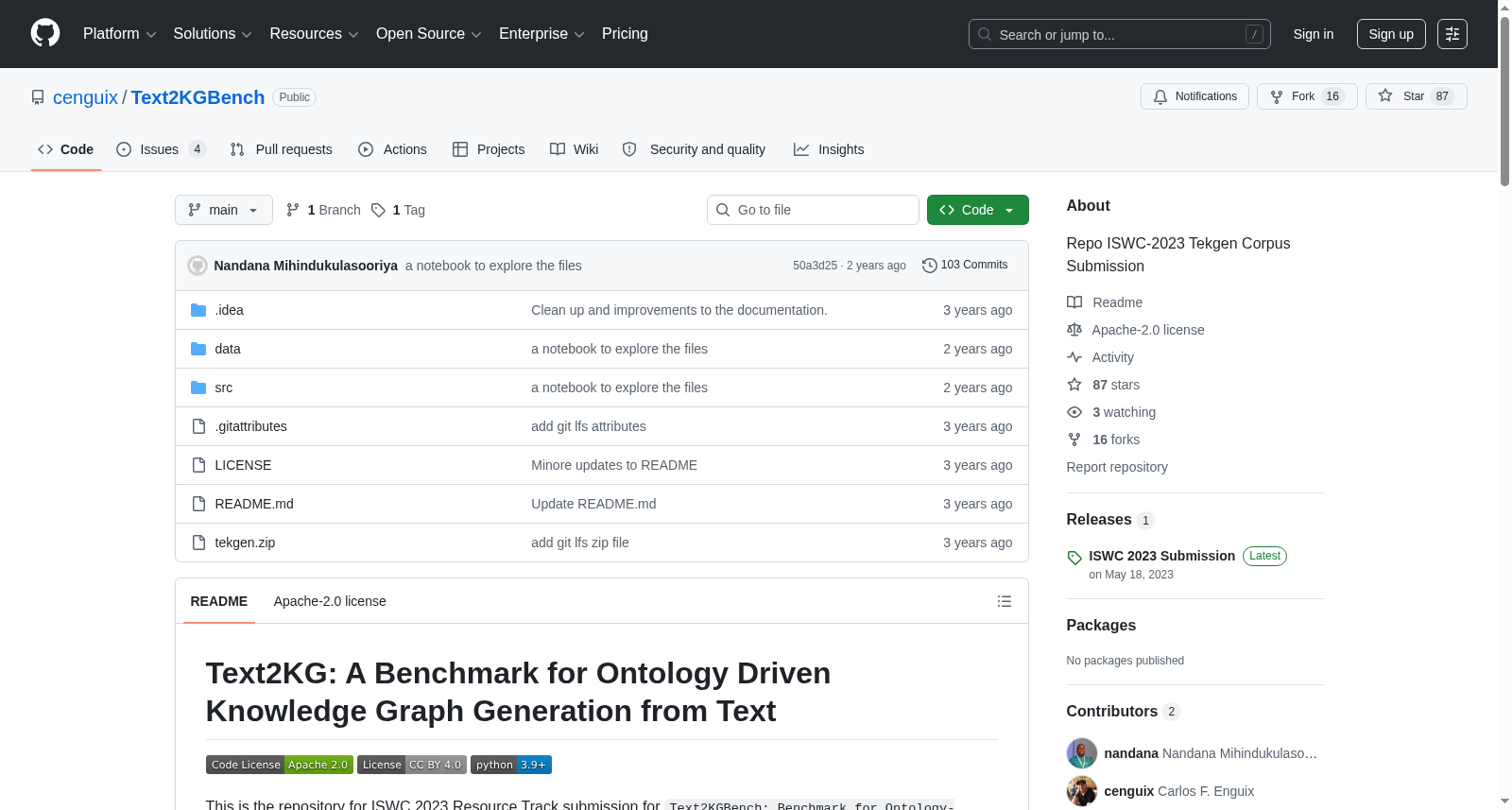Screen dimensions: 1512x810
Task: Click the notifications bell icon
Action: click(x=1160, y=96)
